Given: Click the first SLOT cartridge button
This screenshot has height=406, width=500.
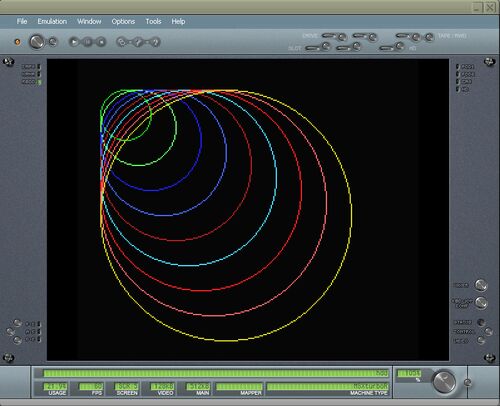Looking at the screenshot, I should coord(326,46).
